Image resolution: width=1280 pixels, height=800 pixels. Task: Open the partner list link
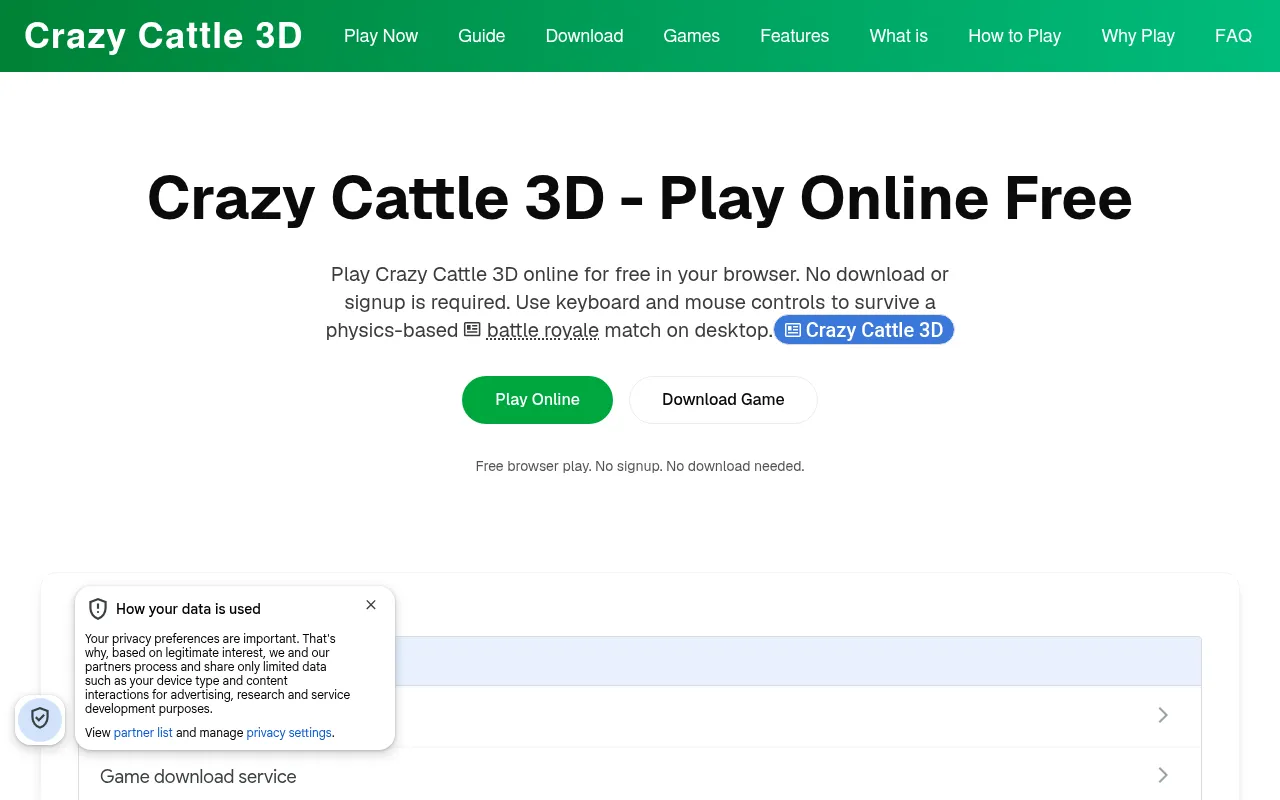click(143, 733)
